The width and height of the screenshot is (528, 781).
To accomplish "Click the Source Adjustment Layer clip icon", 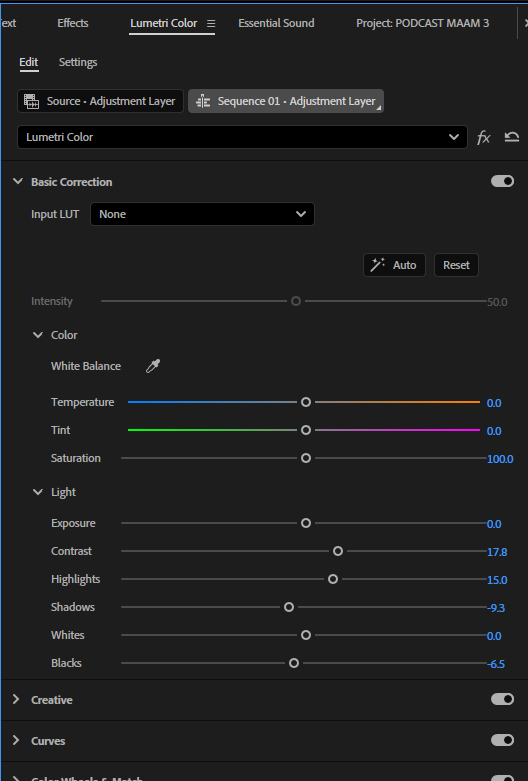I will 31,101.
